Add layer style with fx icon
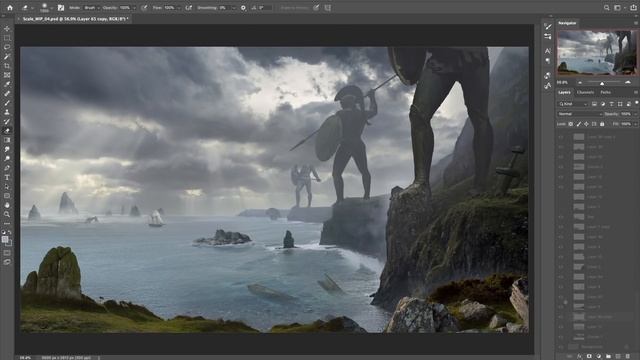 point(579,356)
